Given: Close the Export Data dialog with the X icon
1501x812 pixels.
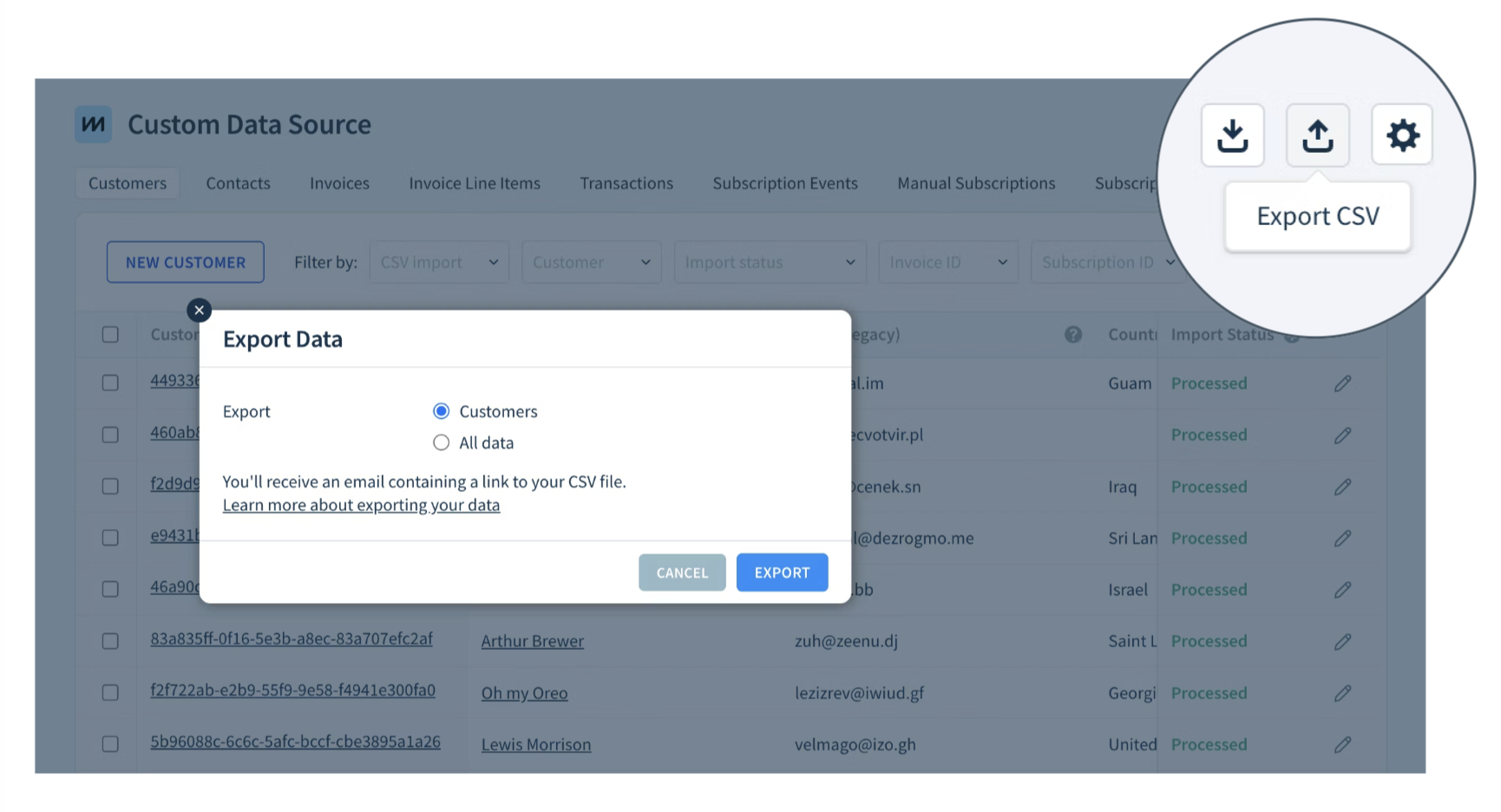Looking at the screenshot, I should click(x=199, y=310).
